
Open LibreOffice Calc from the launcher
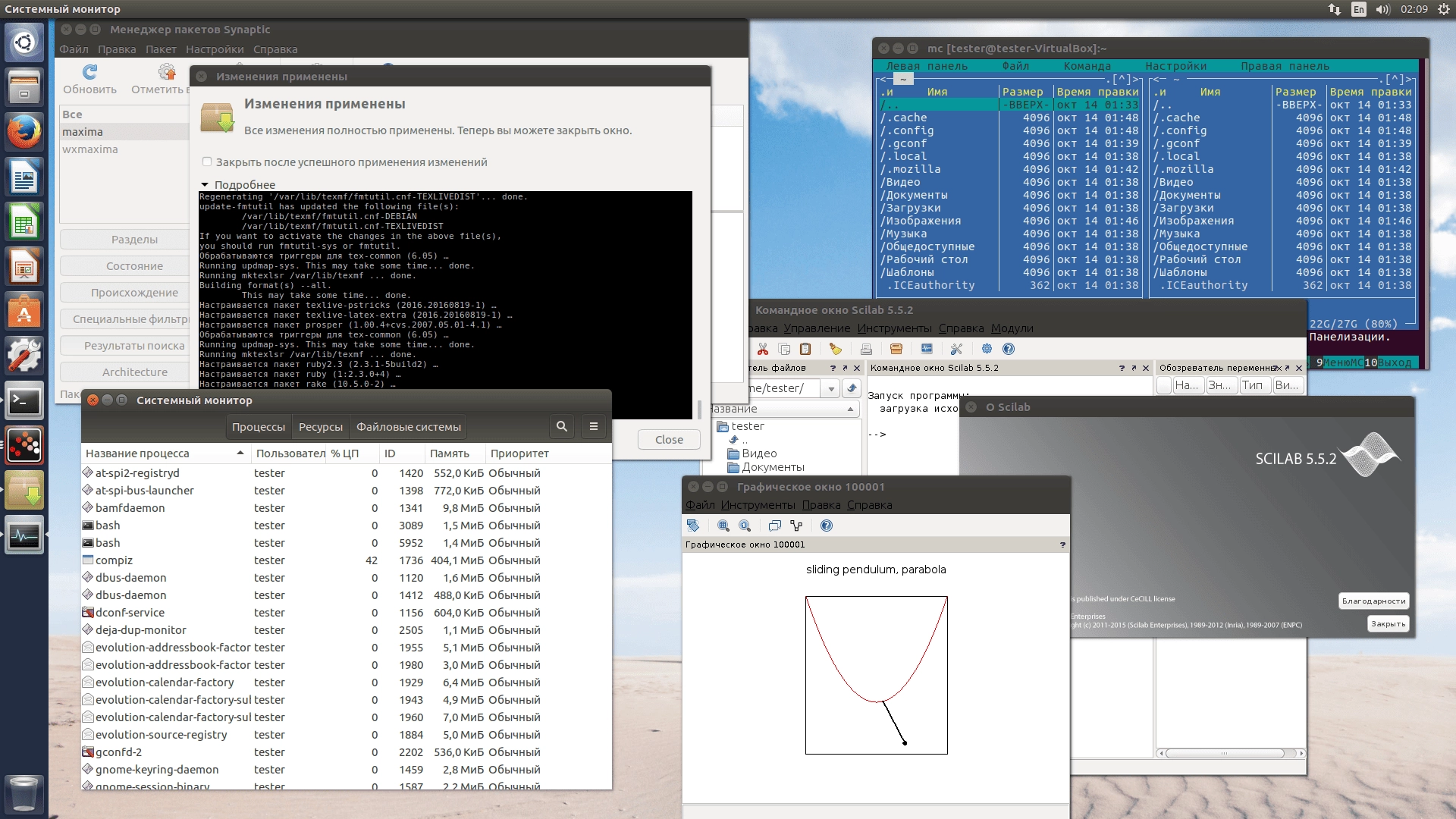click(24, 221)
